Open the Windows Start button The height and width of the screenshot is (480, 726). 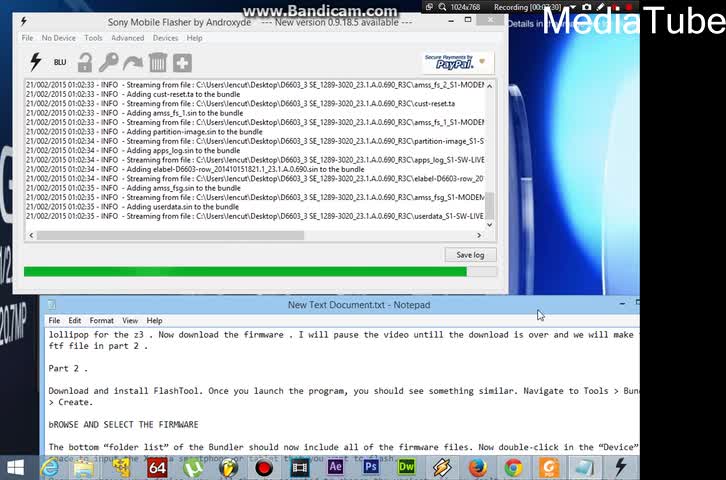coord(15,468)
